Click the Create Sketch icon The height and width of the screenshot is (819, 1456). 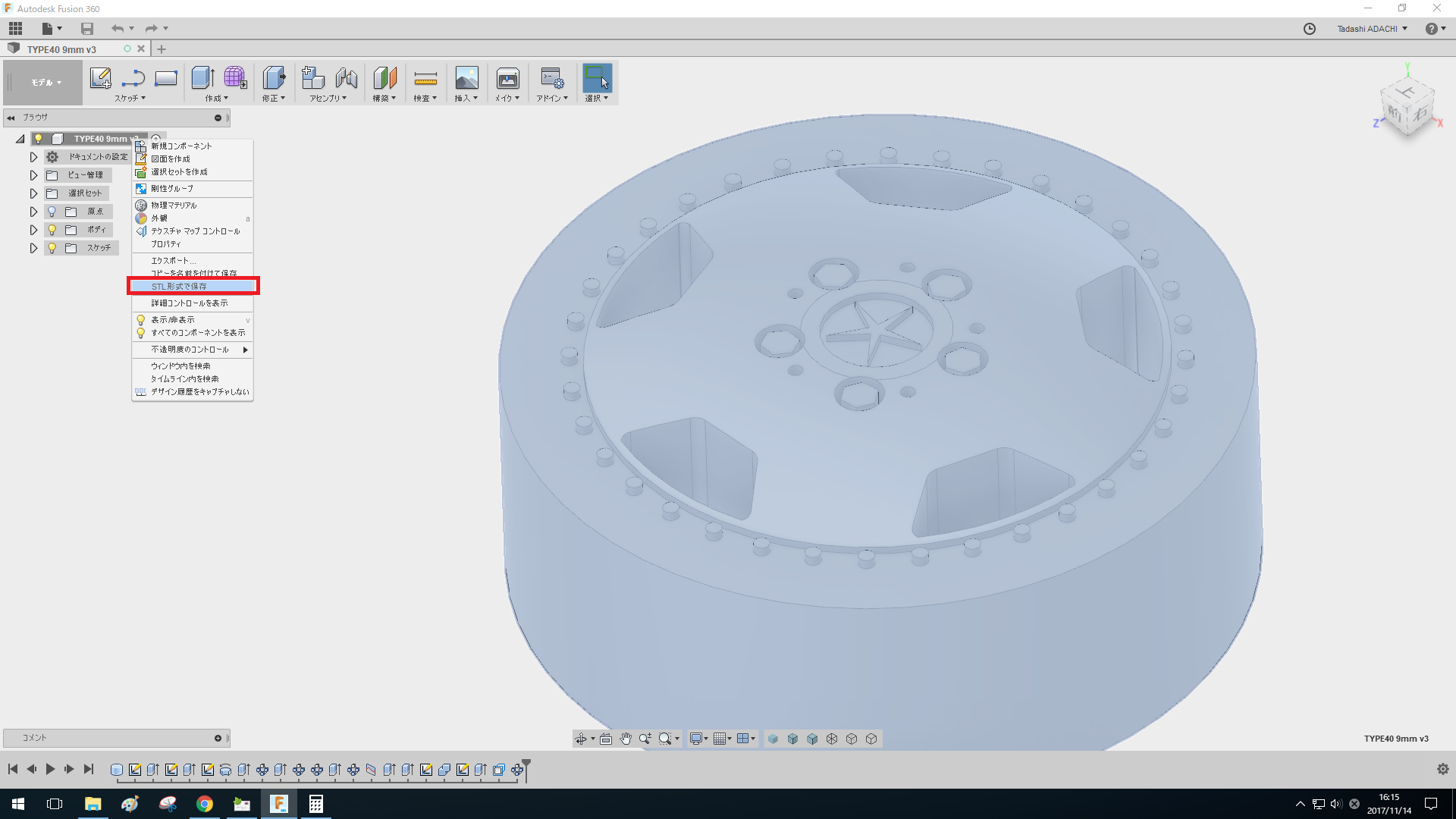tap(100, 78)
